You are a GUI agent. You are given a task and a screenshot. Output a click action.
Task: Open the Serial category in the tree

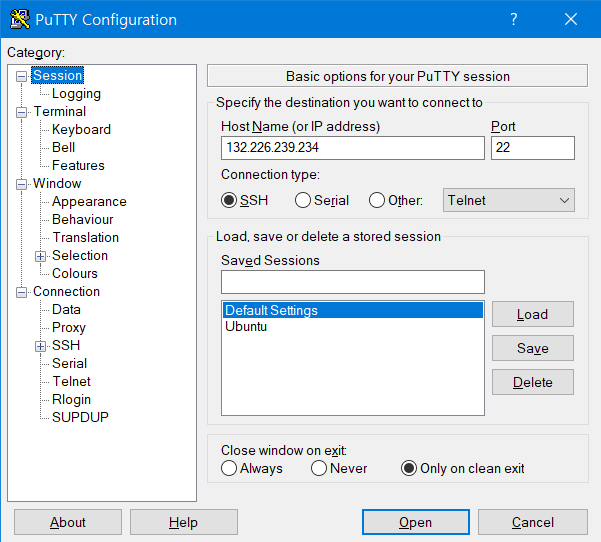tap(69, 364)
